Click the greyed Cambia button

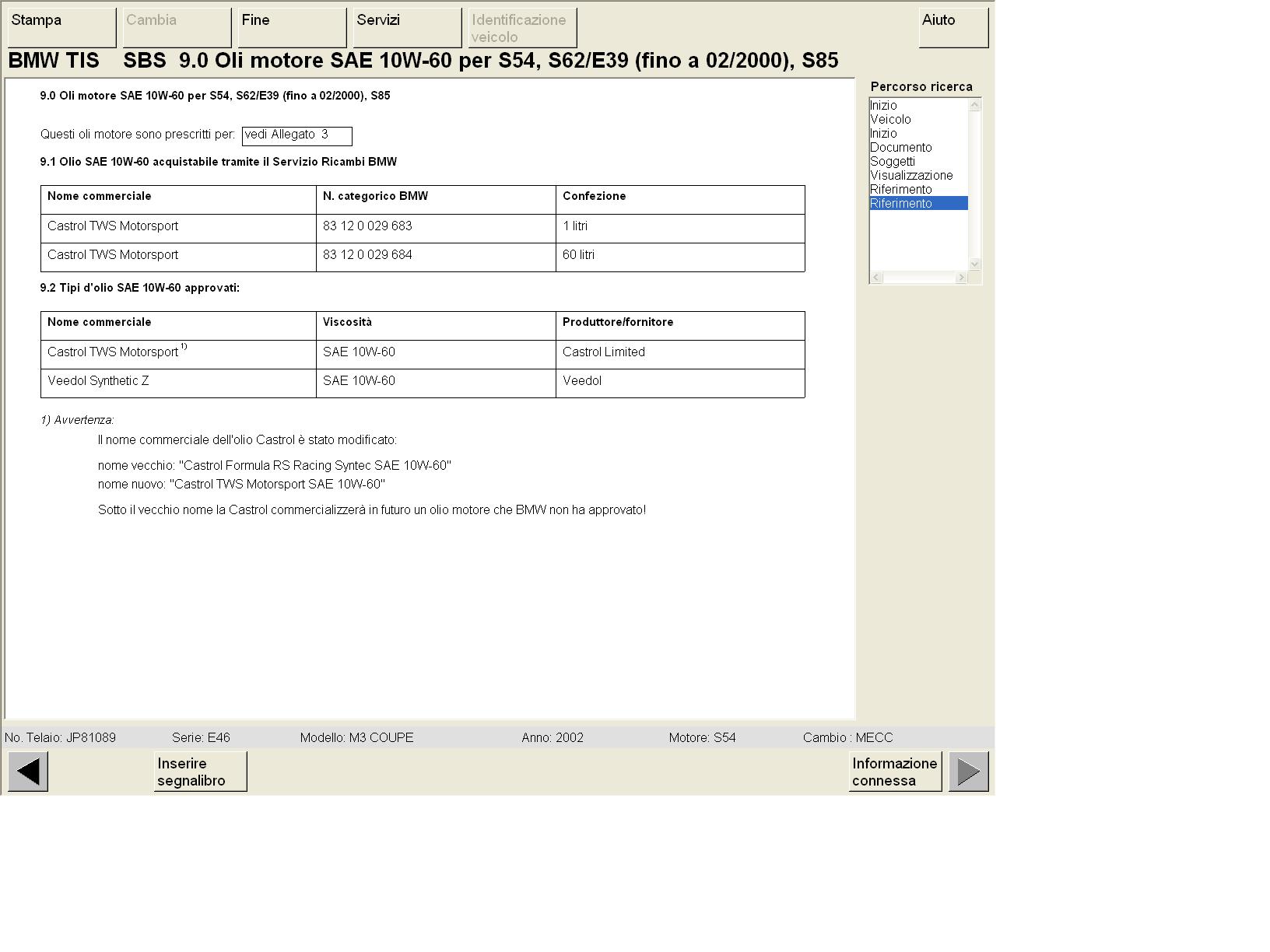(177, 28)
